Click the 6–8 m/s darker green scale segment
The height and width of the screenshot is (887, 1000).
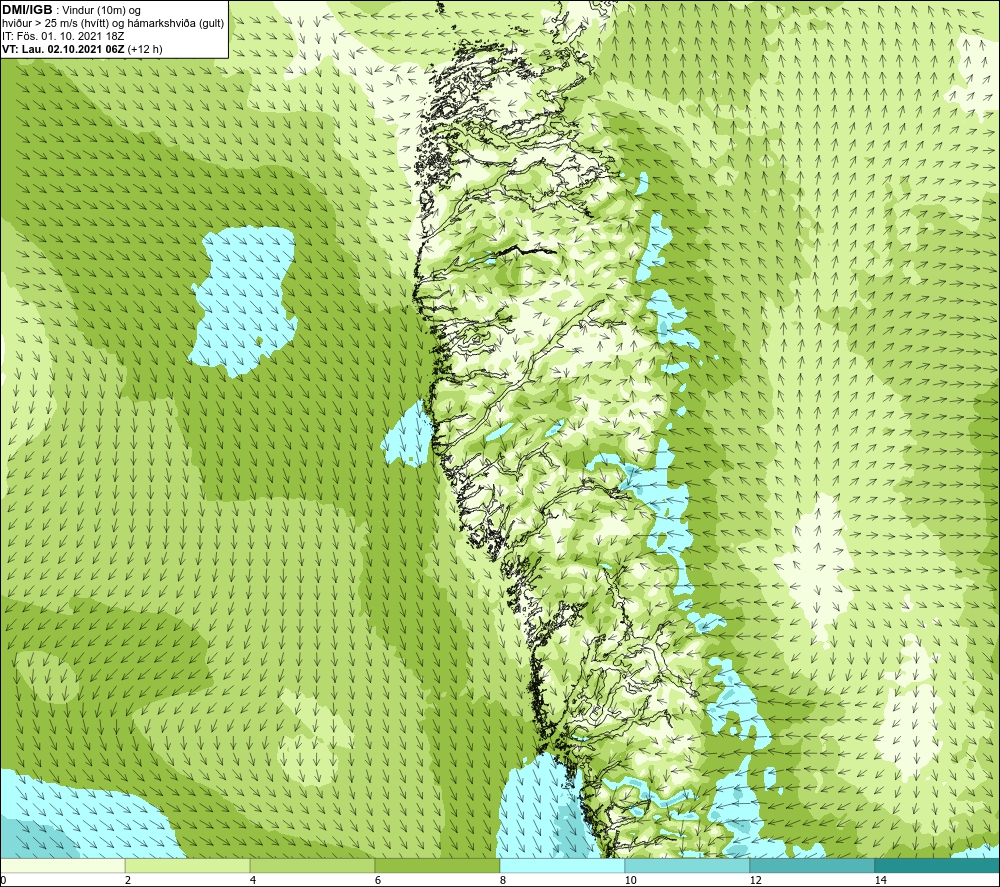(438, 865)
